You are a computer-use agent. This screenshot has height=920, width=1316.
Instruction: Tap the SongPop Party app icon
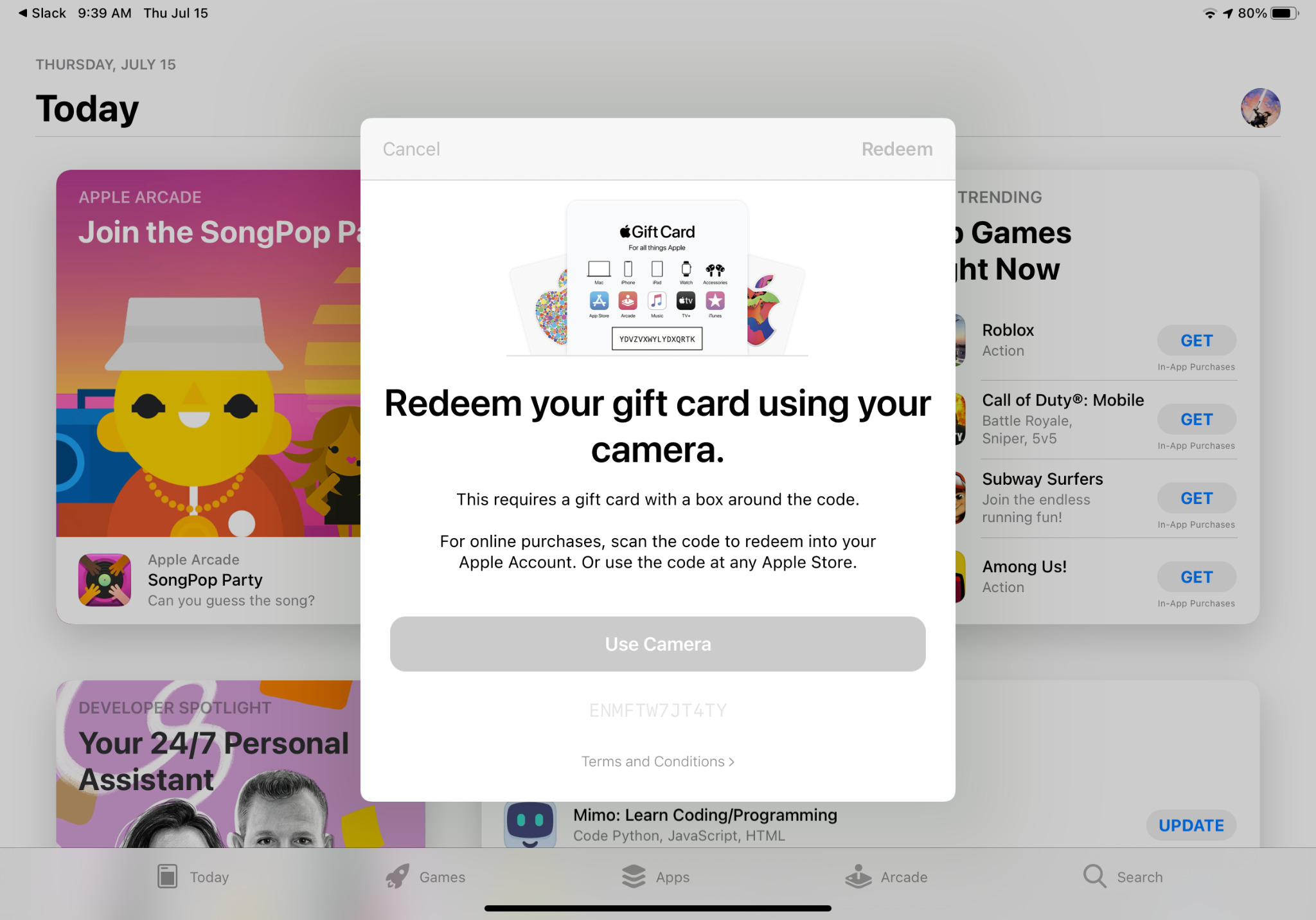pos(105,580)
